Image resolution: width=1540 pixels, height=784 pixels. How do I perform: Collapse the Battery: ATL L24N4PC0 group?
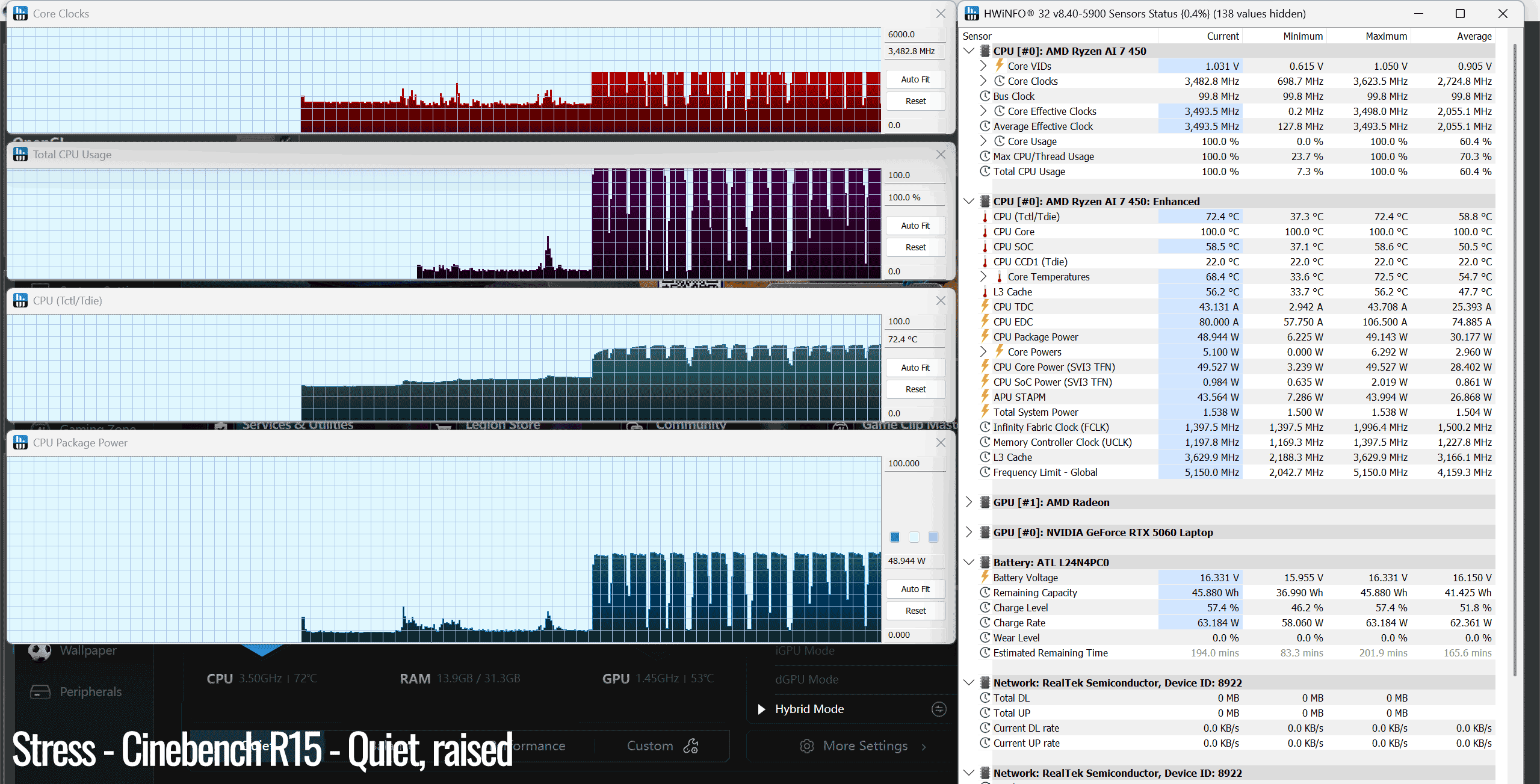(x=969, y=563)
